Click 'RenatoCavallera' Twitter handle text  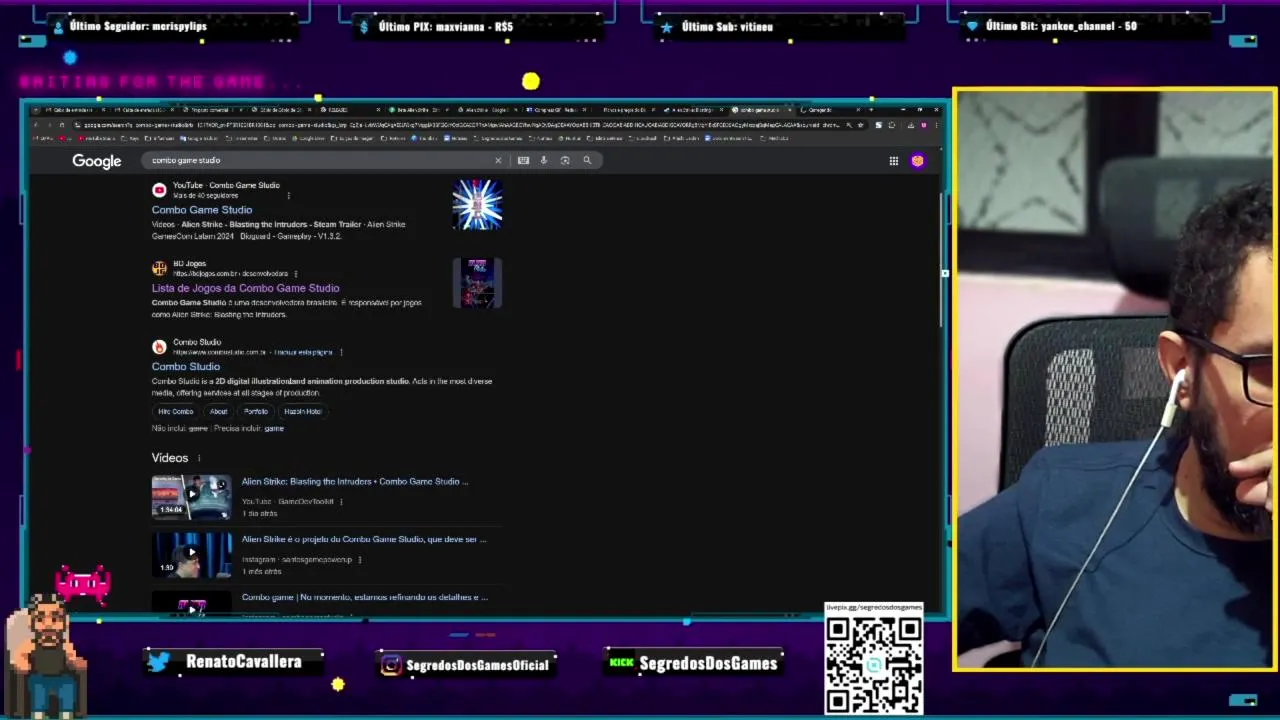[x=244, y=662]
